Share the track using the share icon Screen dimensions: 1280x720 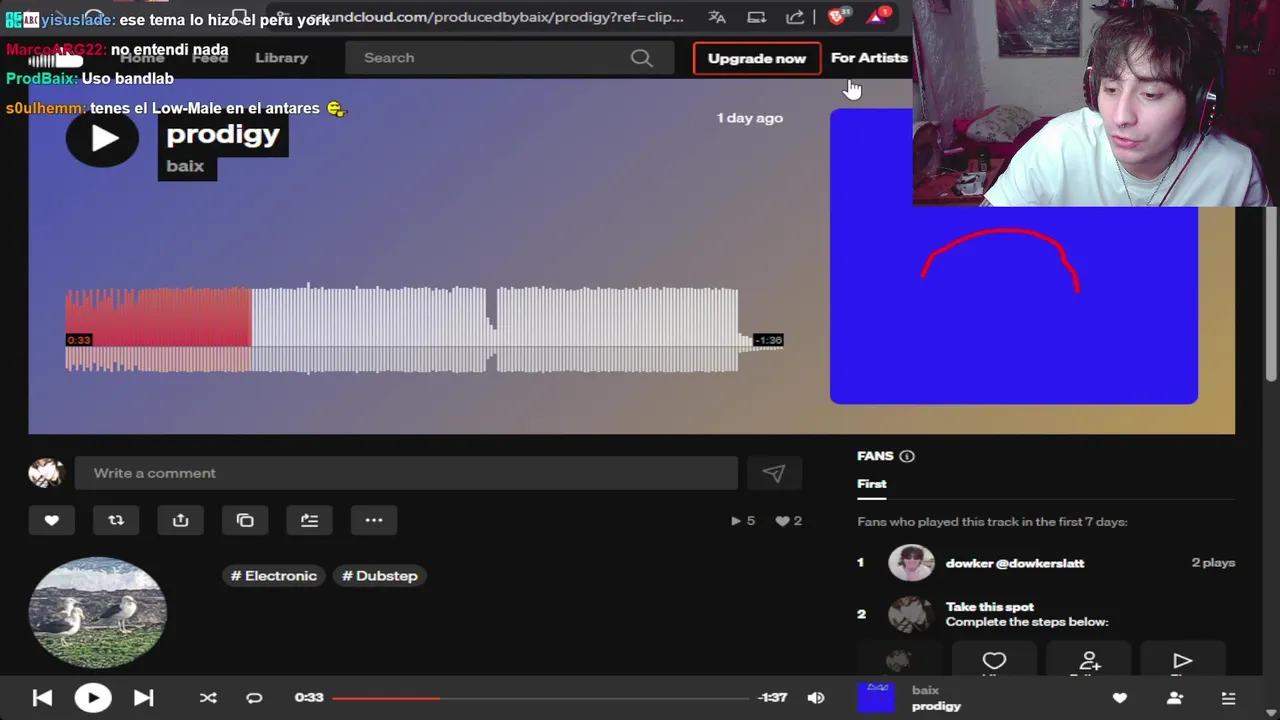click(x=180, y=520)
